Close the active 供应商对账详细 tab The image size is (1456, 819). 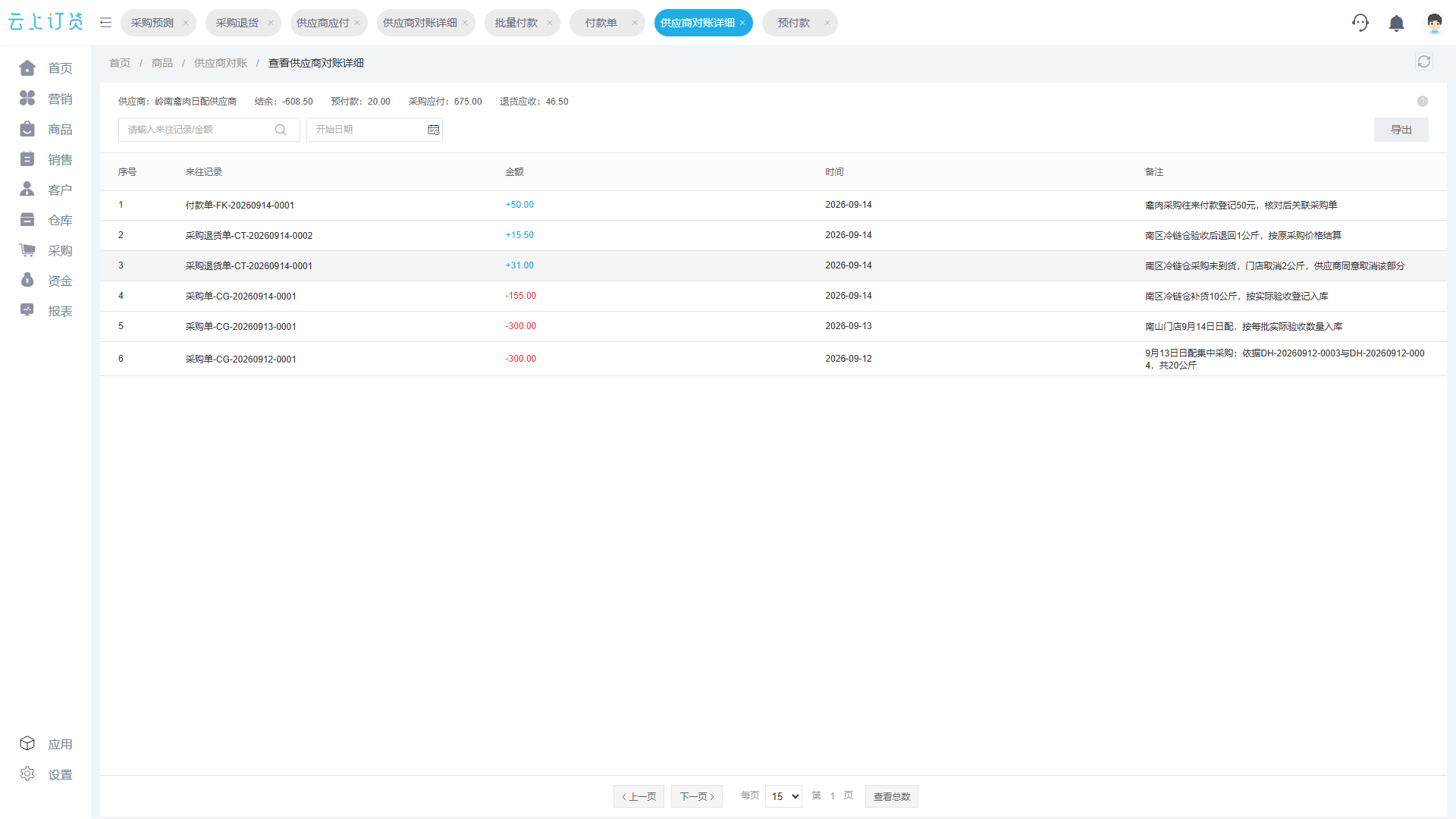742,23
